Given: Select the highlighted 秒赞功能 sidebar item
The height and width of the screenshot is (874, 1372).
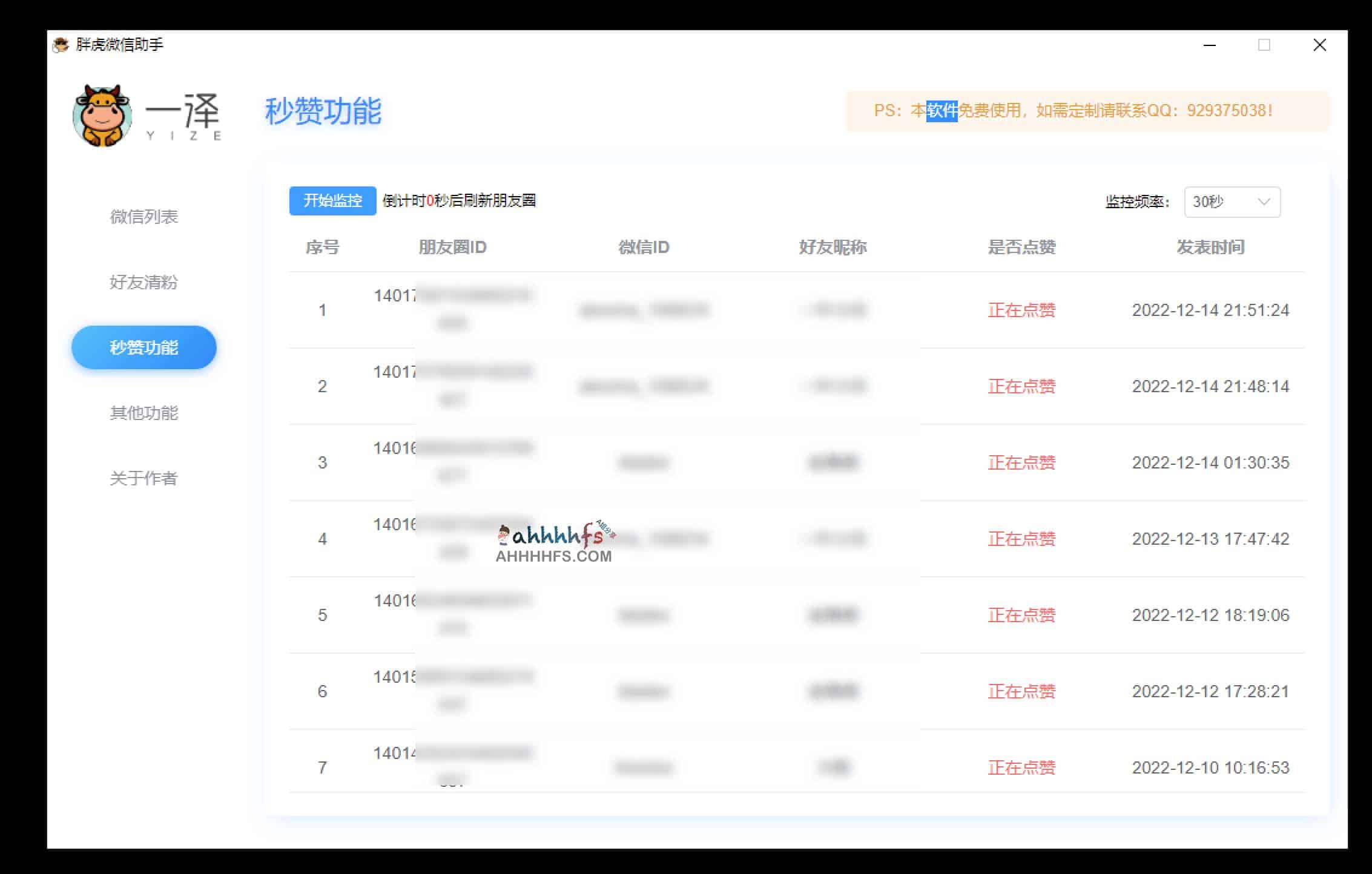Looking at the screenshot, I should tap(143, 347).
